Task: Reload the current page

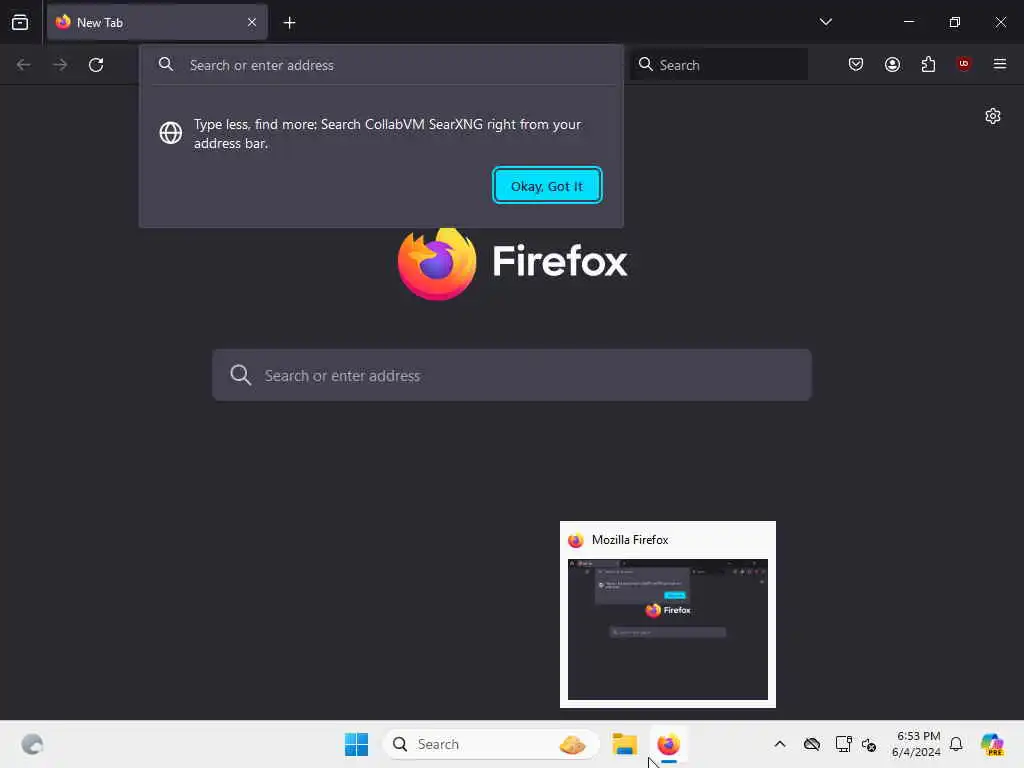Action: 96,65
